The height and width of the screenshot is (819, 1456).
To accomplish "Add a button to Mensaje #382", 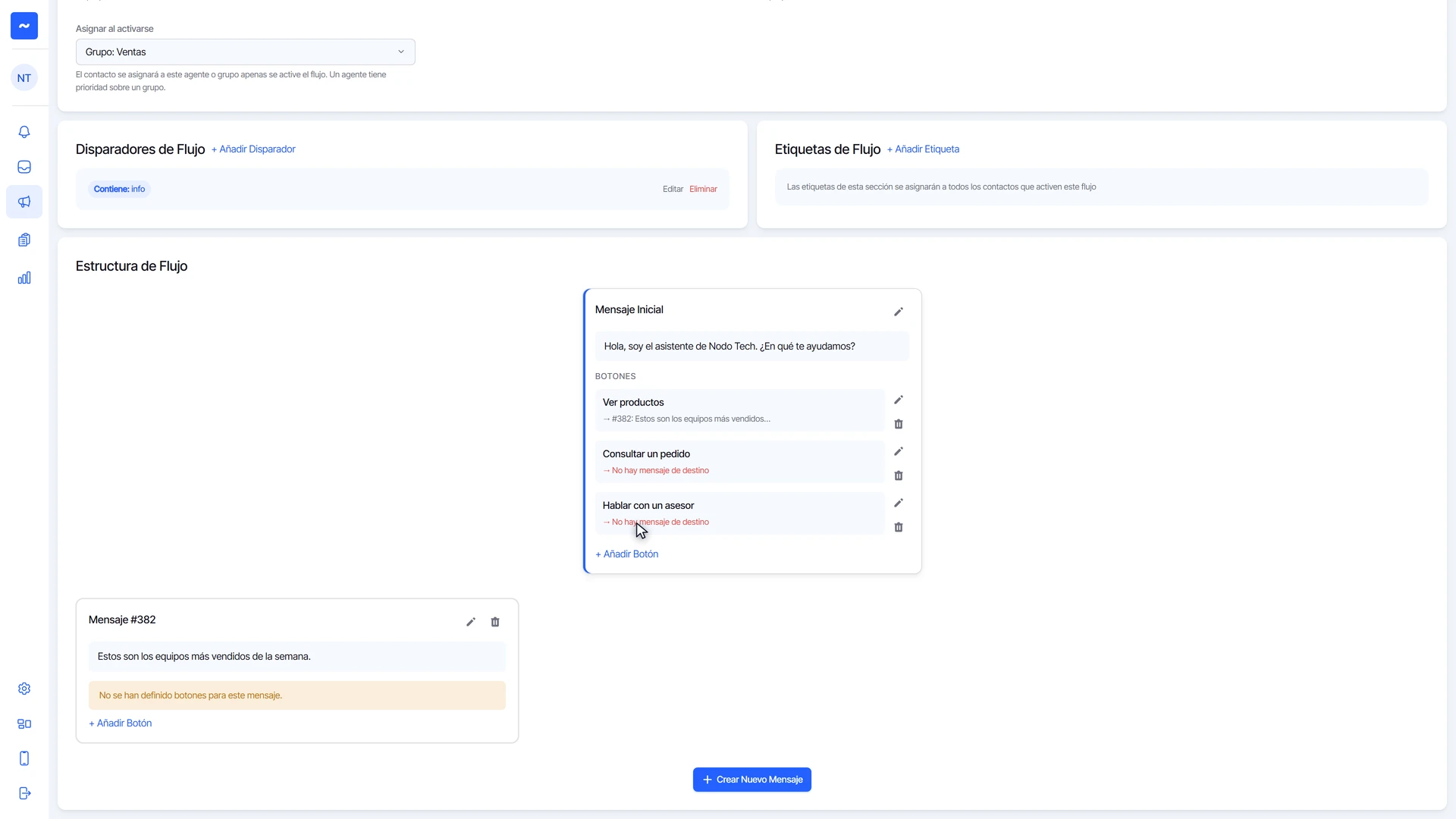I will (121, 723).
